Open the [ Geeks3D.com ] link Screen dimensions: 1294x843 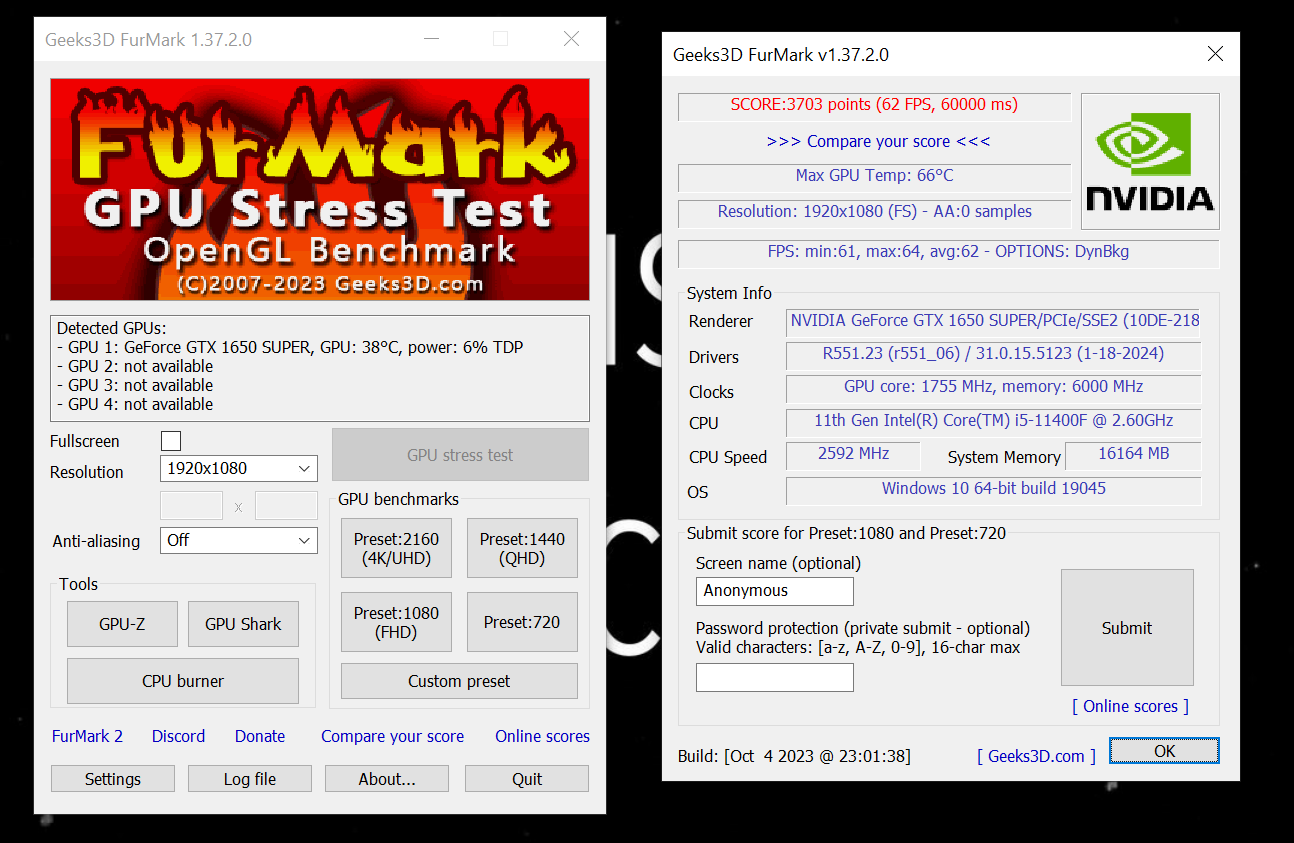click(x=1036, y=756)
